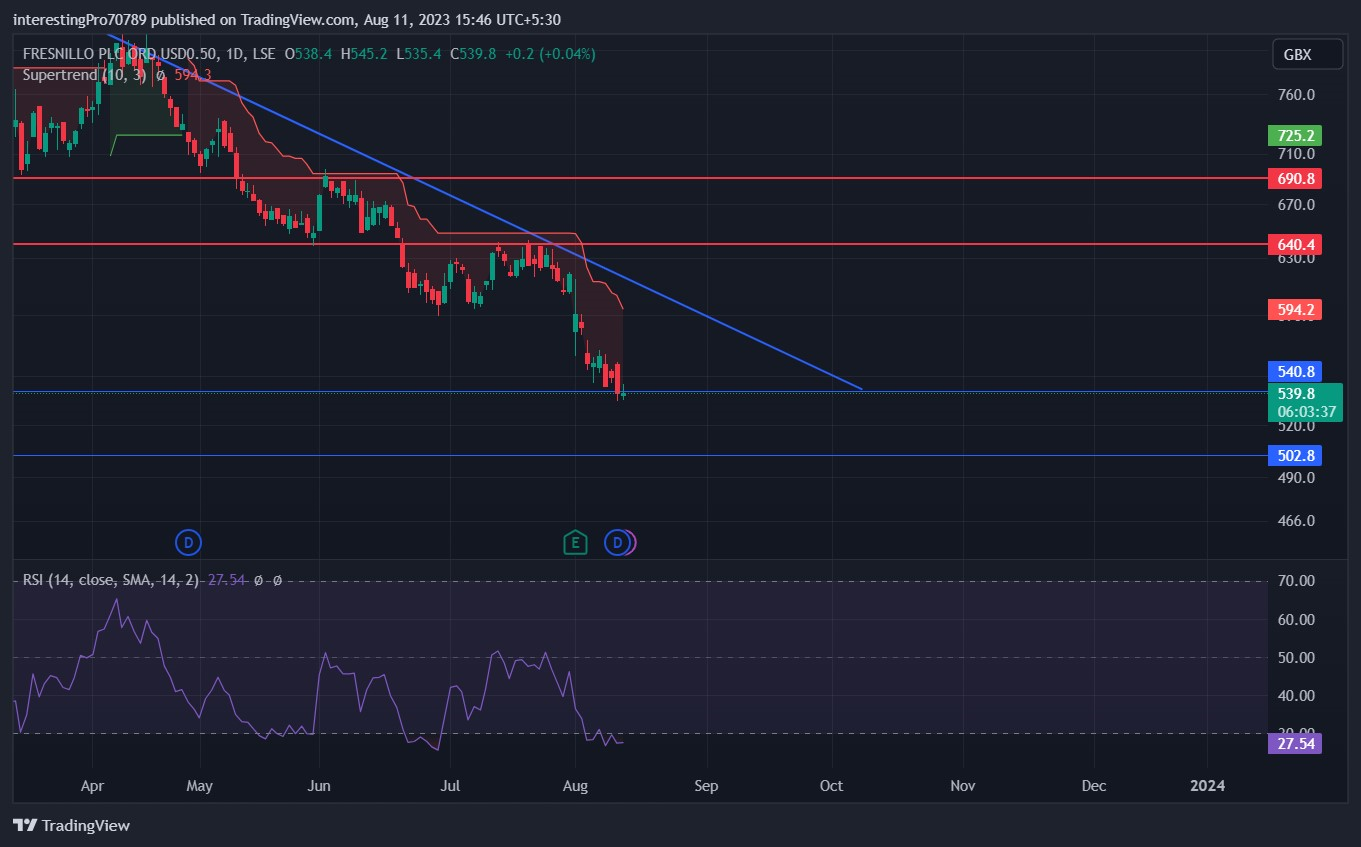This screenshot has height=847, width=1361.
Task: Click the blue descending trendline end near Oct
Action: tap(861, 388)
